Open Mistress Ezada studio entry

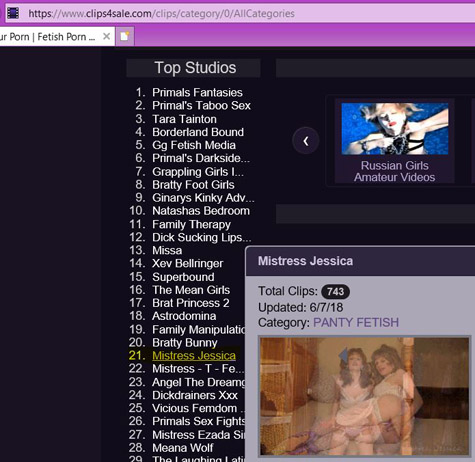(x=199, y=435)
